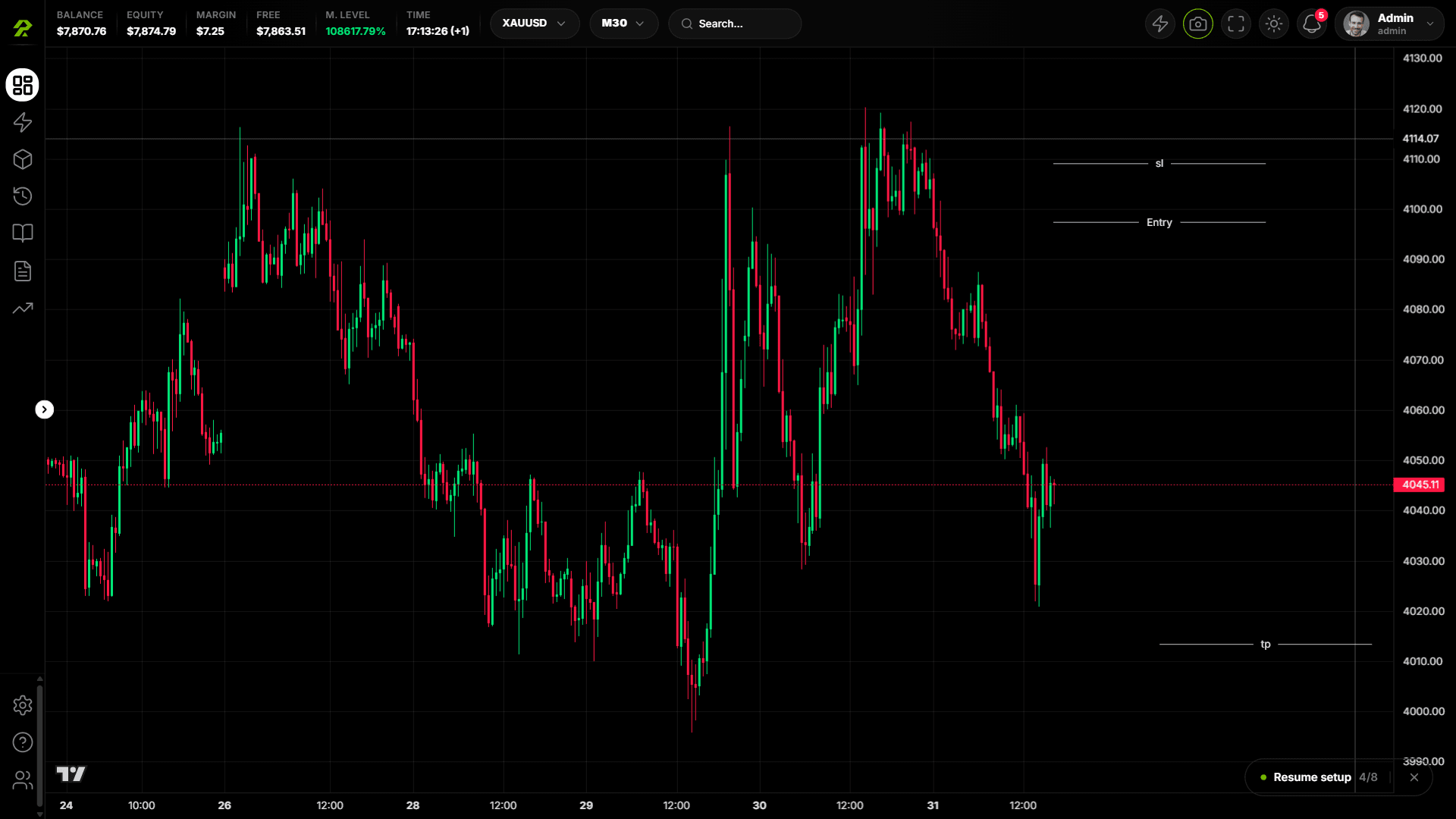This screenshot has height=819, width=1456.
Task: Toggle light theme with the sun icon
Action: [x=1274, y=24]
